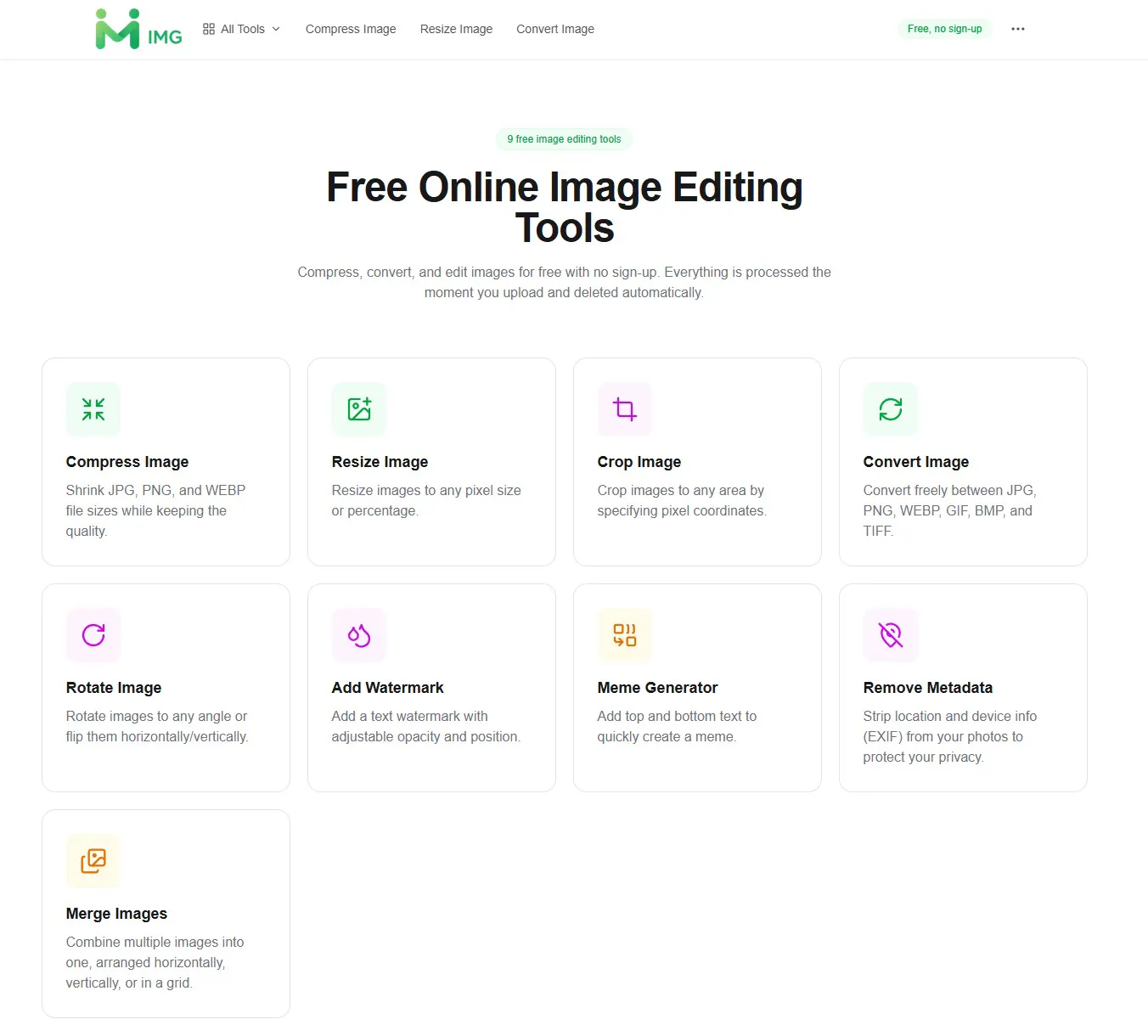Open the Compress Image card title
The image size is (1148, 1036).
click(127, 462)
